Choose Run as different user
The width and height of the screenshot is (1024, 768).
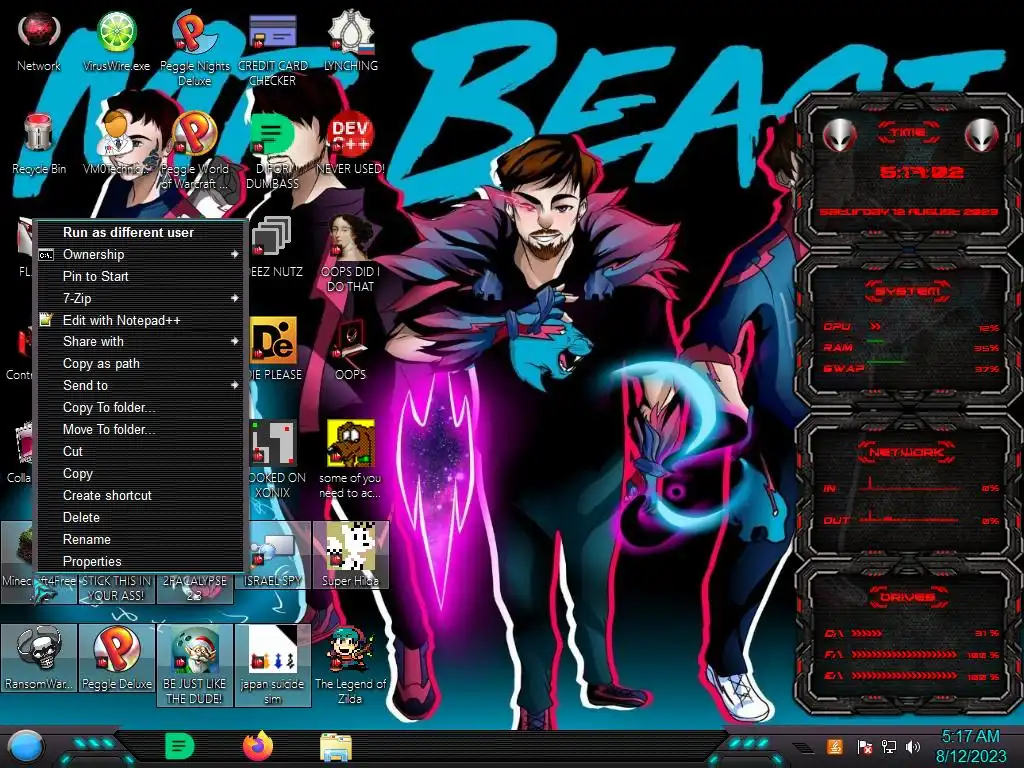point(140,232)
